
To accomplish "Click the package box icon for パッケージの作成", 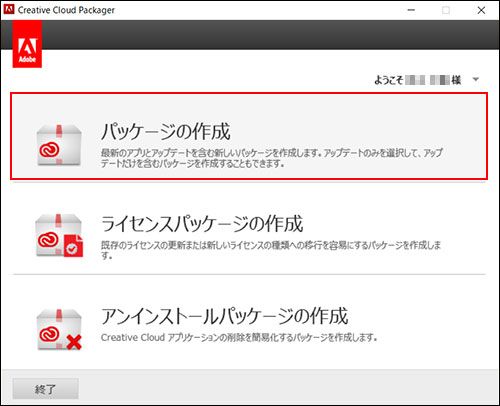I will click(x=59, y=145).
